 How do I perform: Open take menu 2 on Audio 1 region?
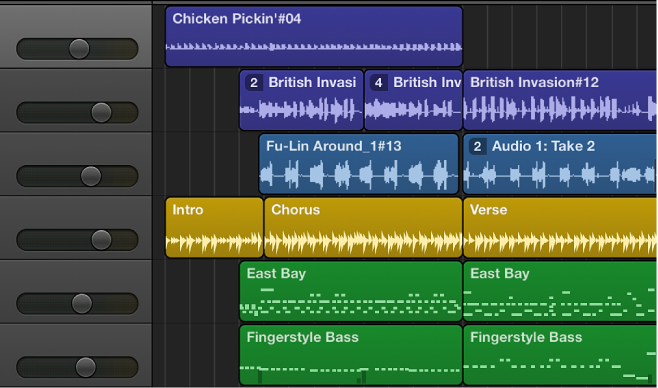[478, 146]
